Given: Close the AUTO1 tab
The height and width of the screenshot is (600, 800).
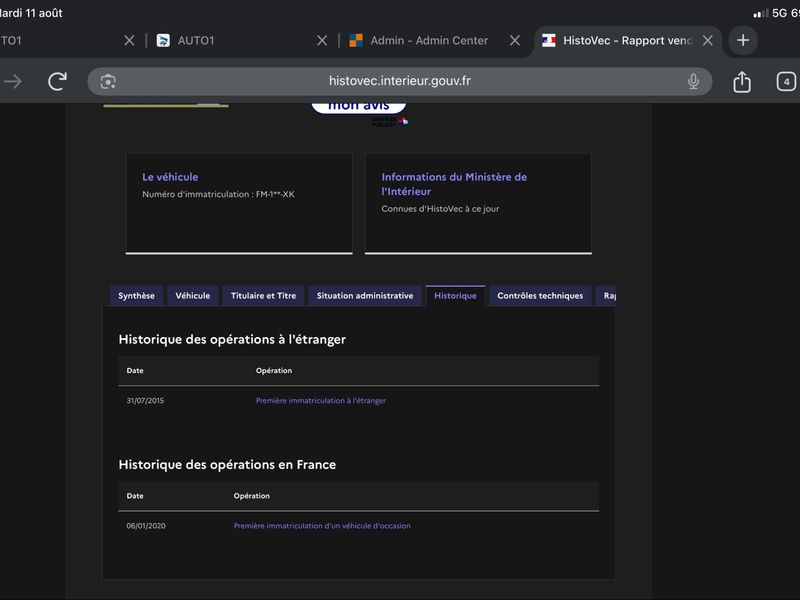Looking at the screenshot, I should coord(322,40).
